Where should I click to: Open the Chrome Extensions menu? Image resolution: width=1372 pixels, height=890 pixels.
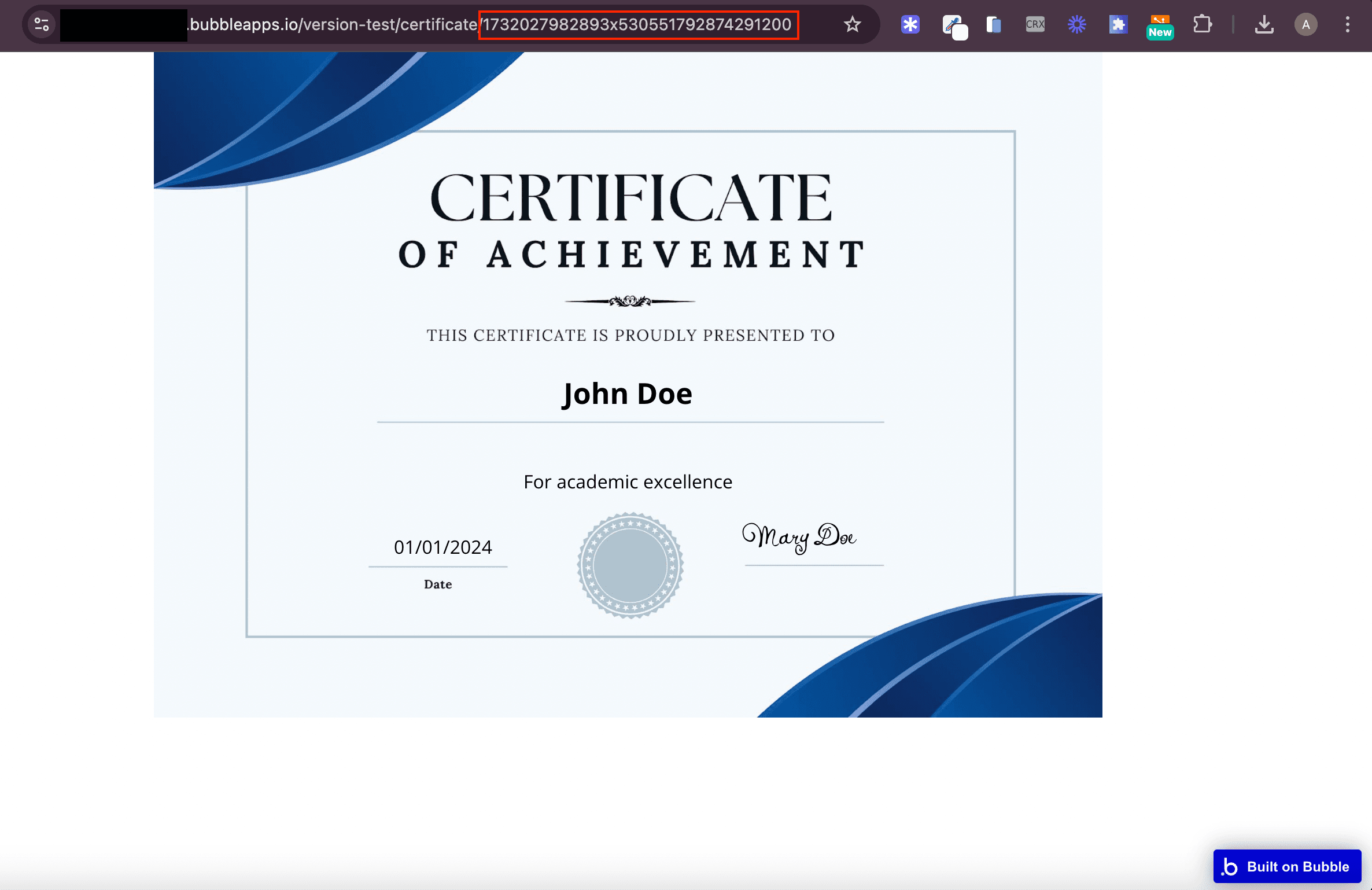point(1203,24)
